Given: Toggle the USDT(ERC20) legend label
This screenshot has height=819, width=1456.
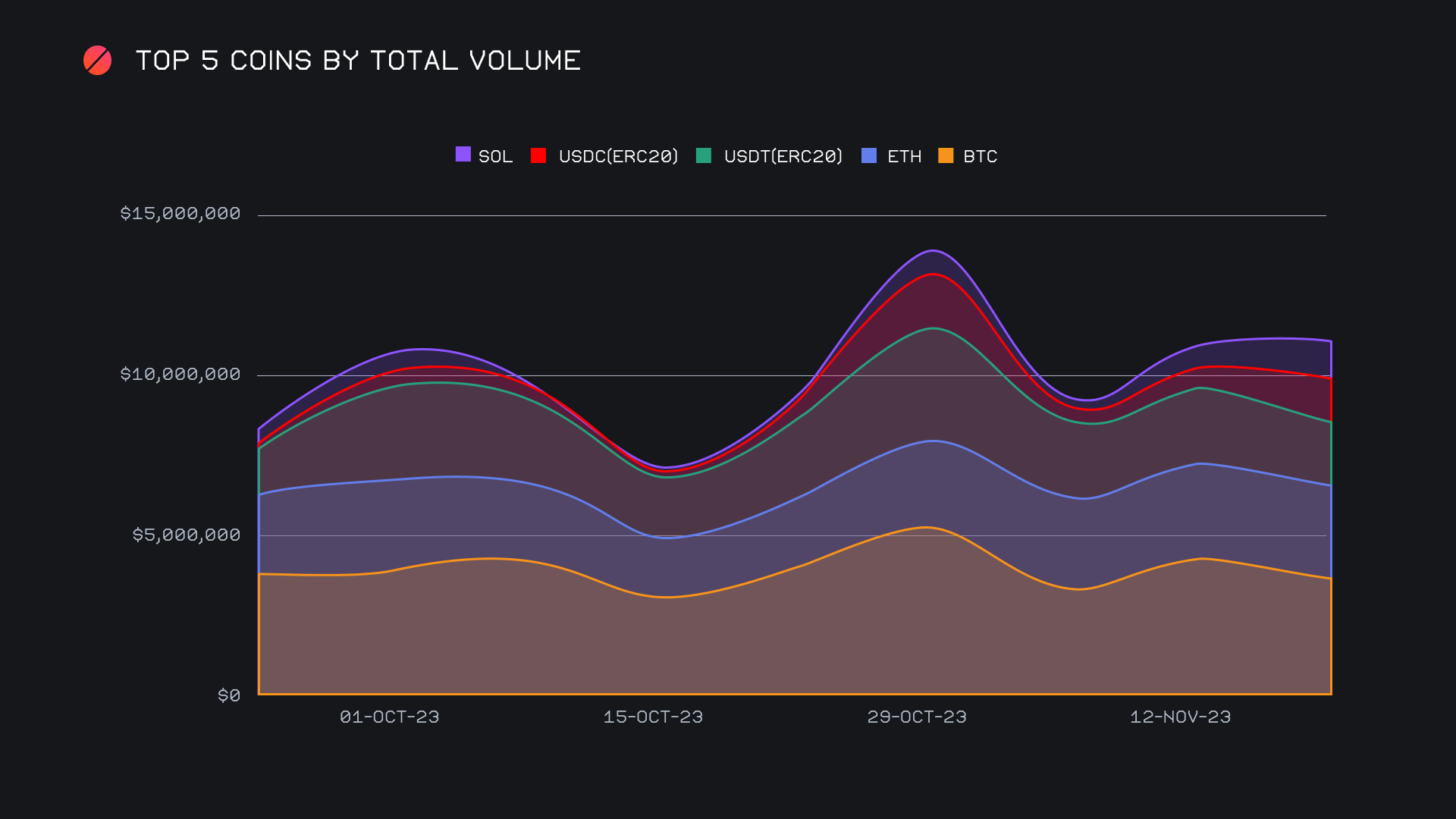Looking at the screenshot, I should point(783,156).
